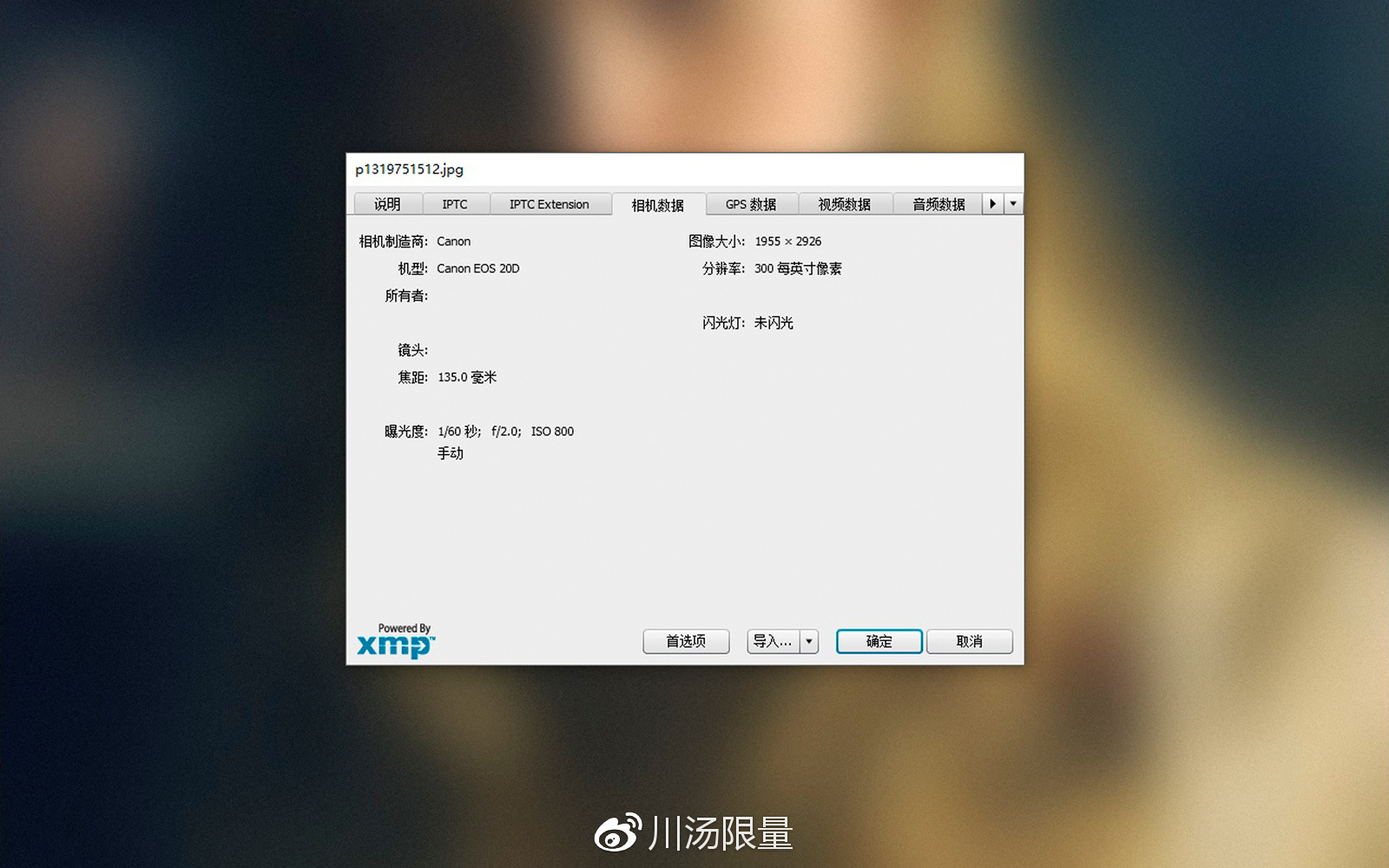Expand the 导入 dropdown arrow
This screenshot has height=868, width=1389.
(x=809, y=641)
